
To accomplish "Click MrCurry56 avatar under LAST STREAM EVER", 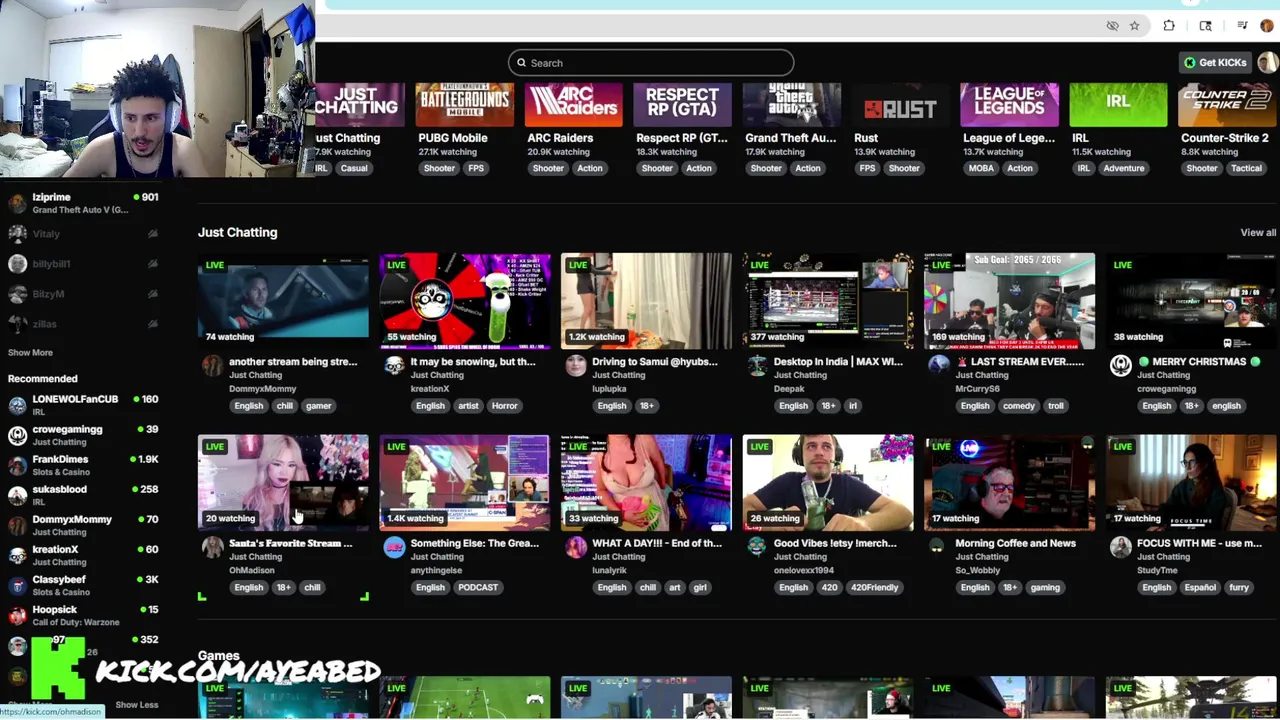I will [x=938, y=365].
